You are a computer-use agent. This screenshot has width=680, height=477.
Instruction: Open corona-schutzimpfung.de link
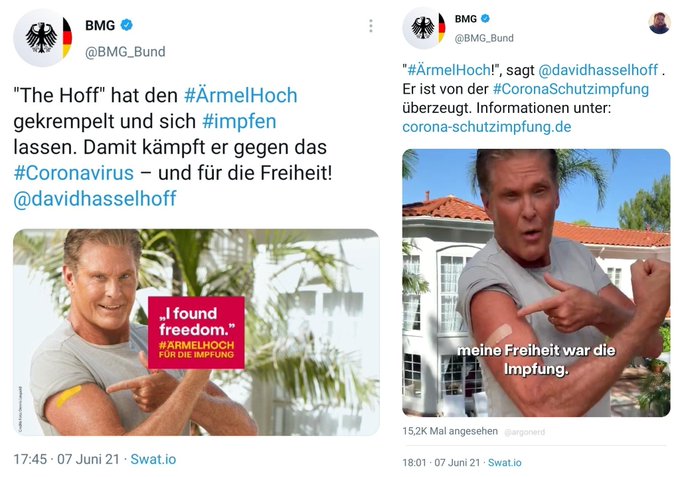[x=487, y=127]
